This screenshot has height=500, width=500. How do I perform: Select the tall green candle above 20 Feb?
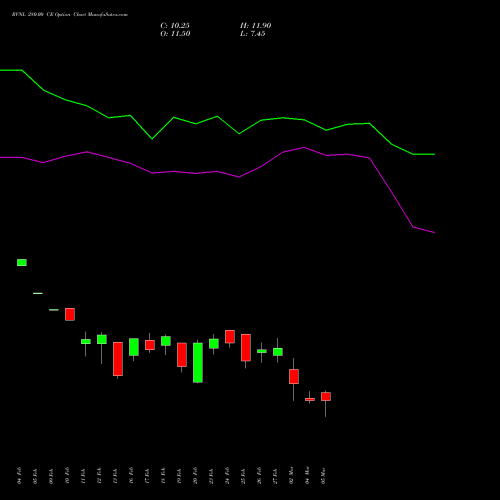click(x=198, y=363)
